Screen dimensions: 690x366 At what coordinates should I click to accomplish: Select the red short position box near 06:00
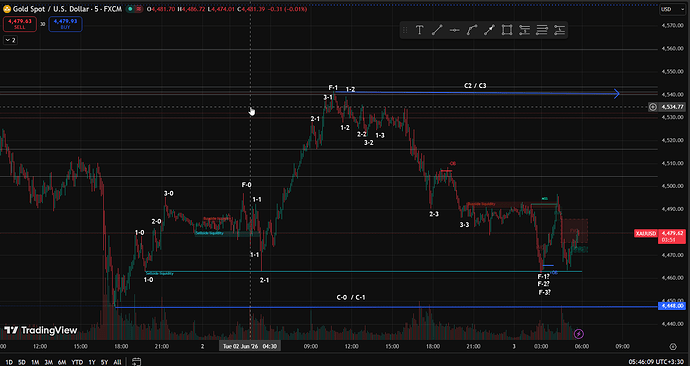(x=575, y=231)
